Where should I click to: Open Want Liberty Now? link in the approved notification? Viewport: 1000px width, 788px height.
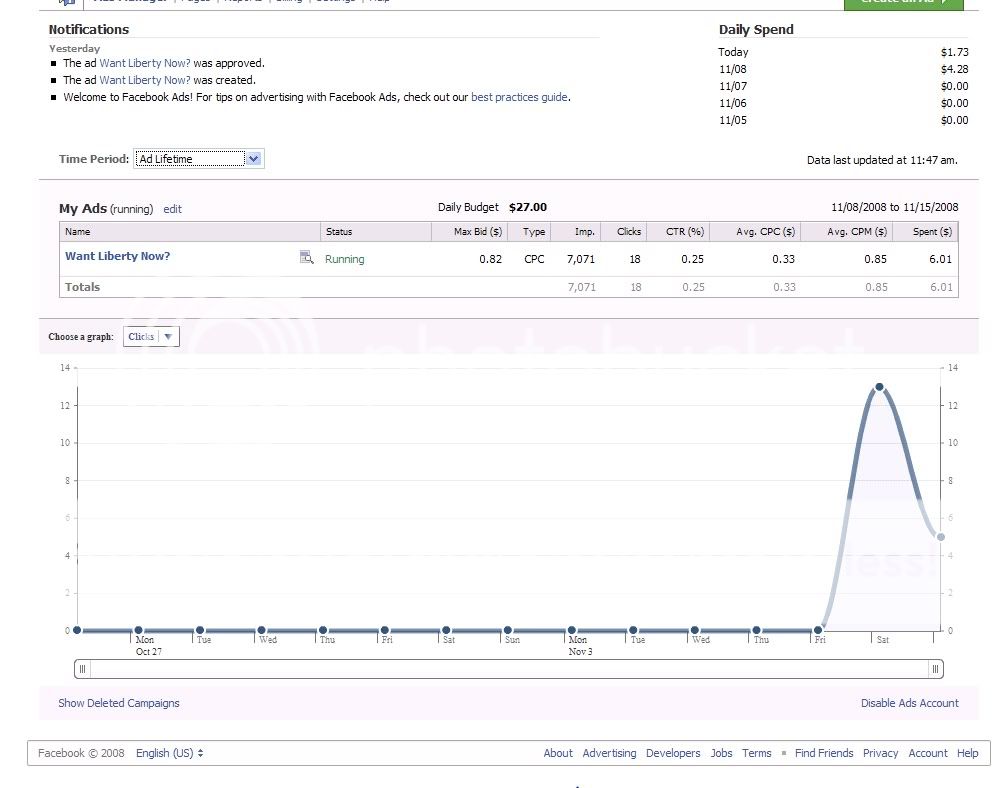point(145,63)
